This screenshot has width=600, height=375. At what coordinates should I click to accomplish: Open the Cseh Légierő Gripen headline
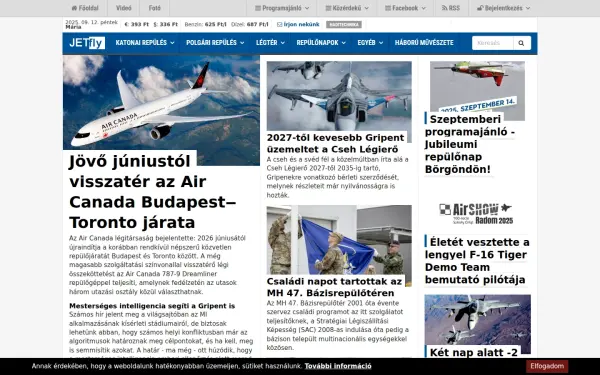tap(336, 143)
